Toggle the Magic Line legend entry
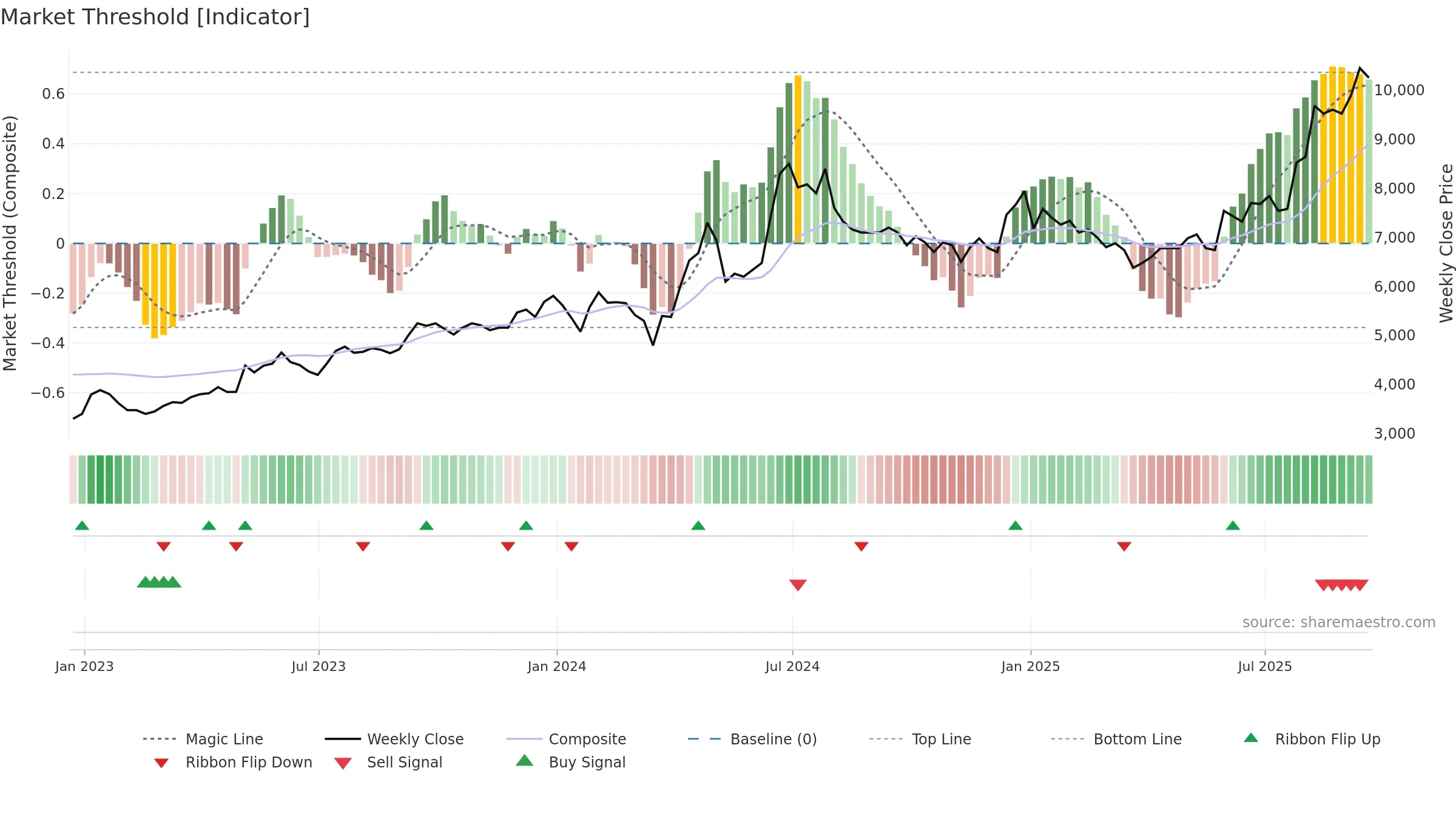 click(203, 739)
